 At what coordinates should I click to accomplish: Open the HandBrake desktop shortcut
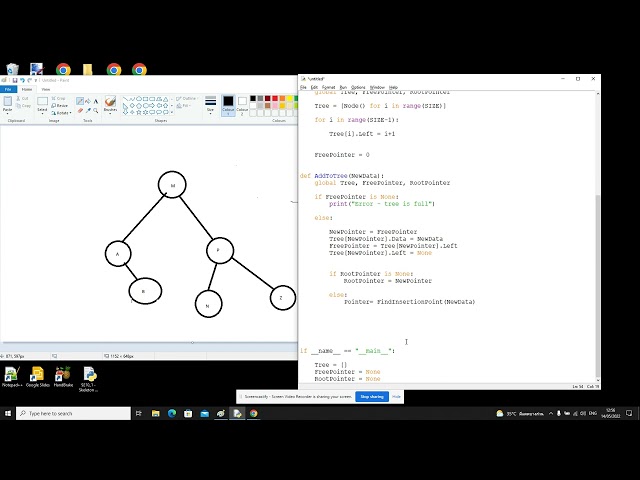[63, 377]
